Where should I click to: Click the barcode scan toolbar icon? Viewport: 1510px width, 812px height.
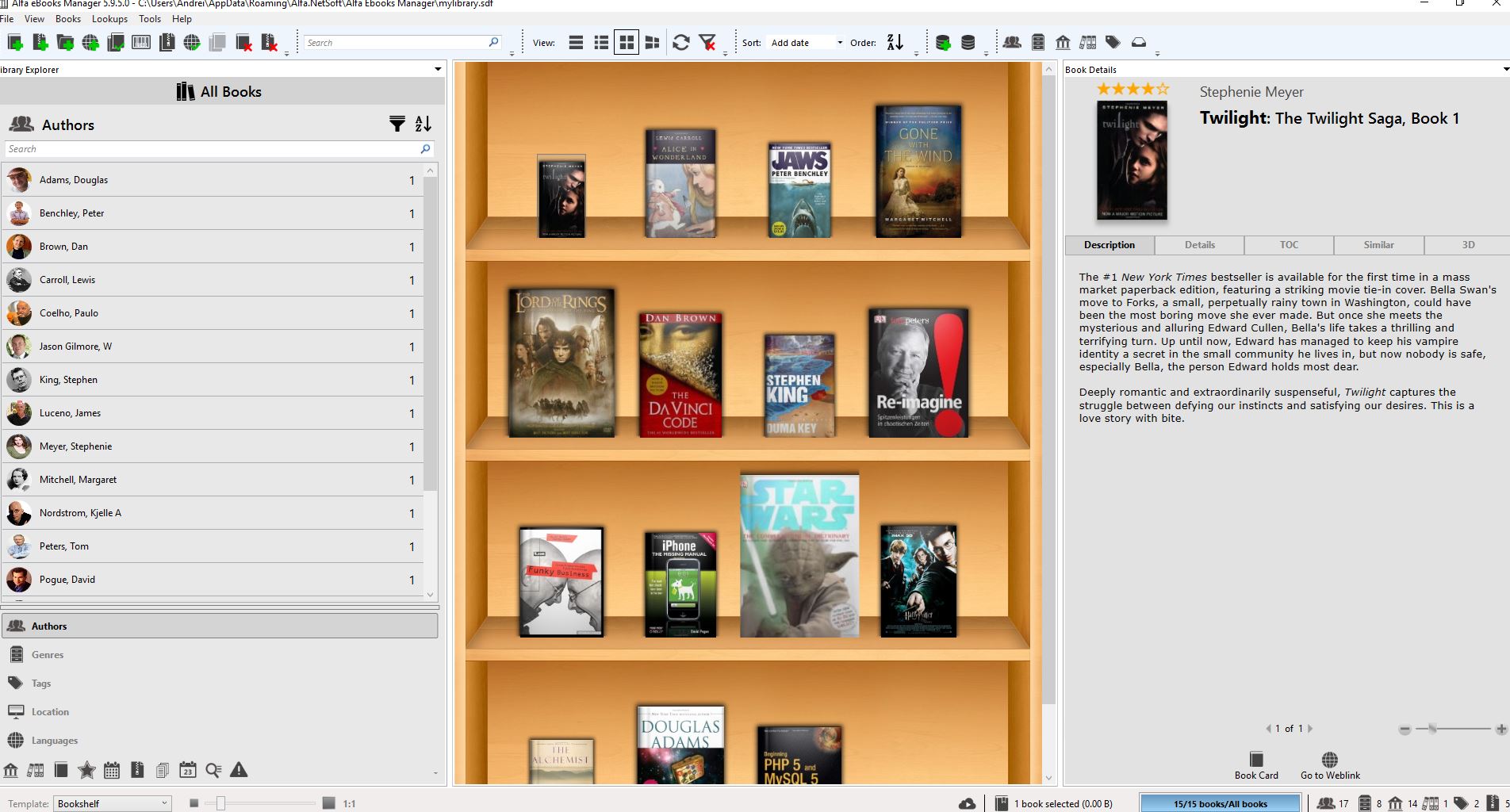[141, 43]
